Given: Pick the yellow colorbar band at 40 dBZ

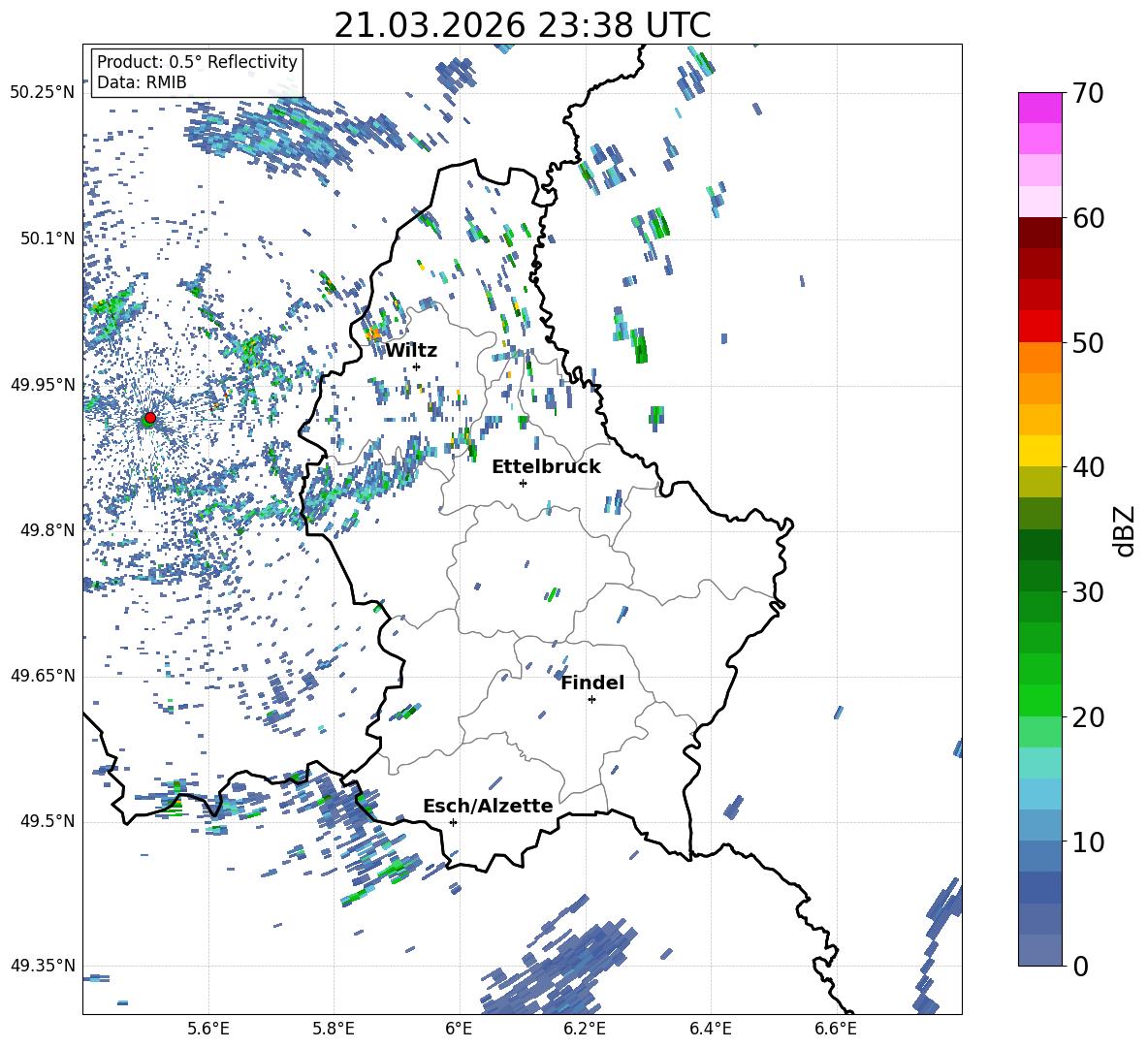Looking at the screenshot, I should [x=1040, y=451].
